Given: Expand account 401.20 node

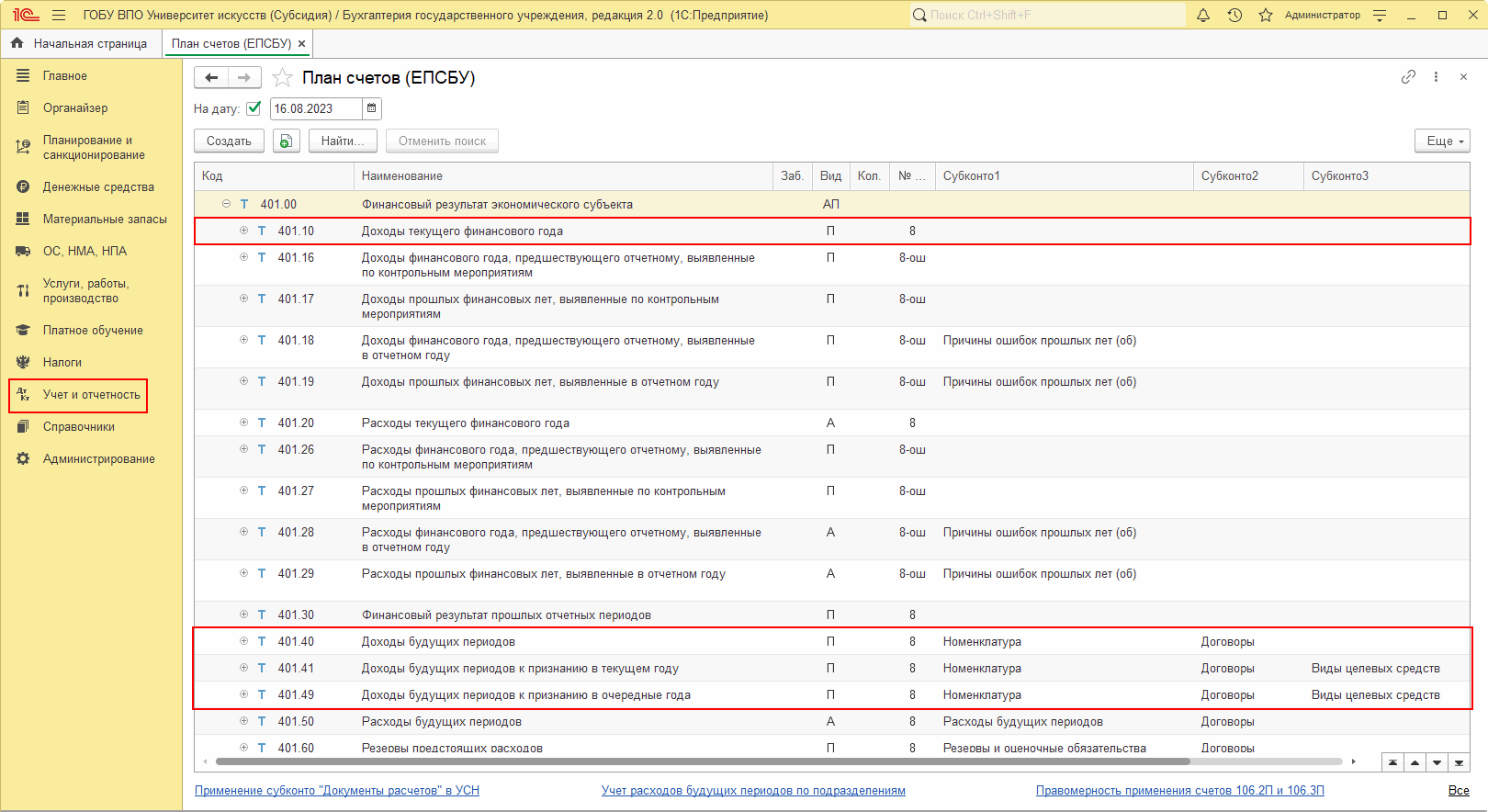Looking at the screenshot, I should click(243, 423).
